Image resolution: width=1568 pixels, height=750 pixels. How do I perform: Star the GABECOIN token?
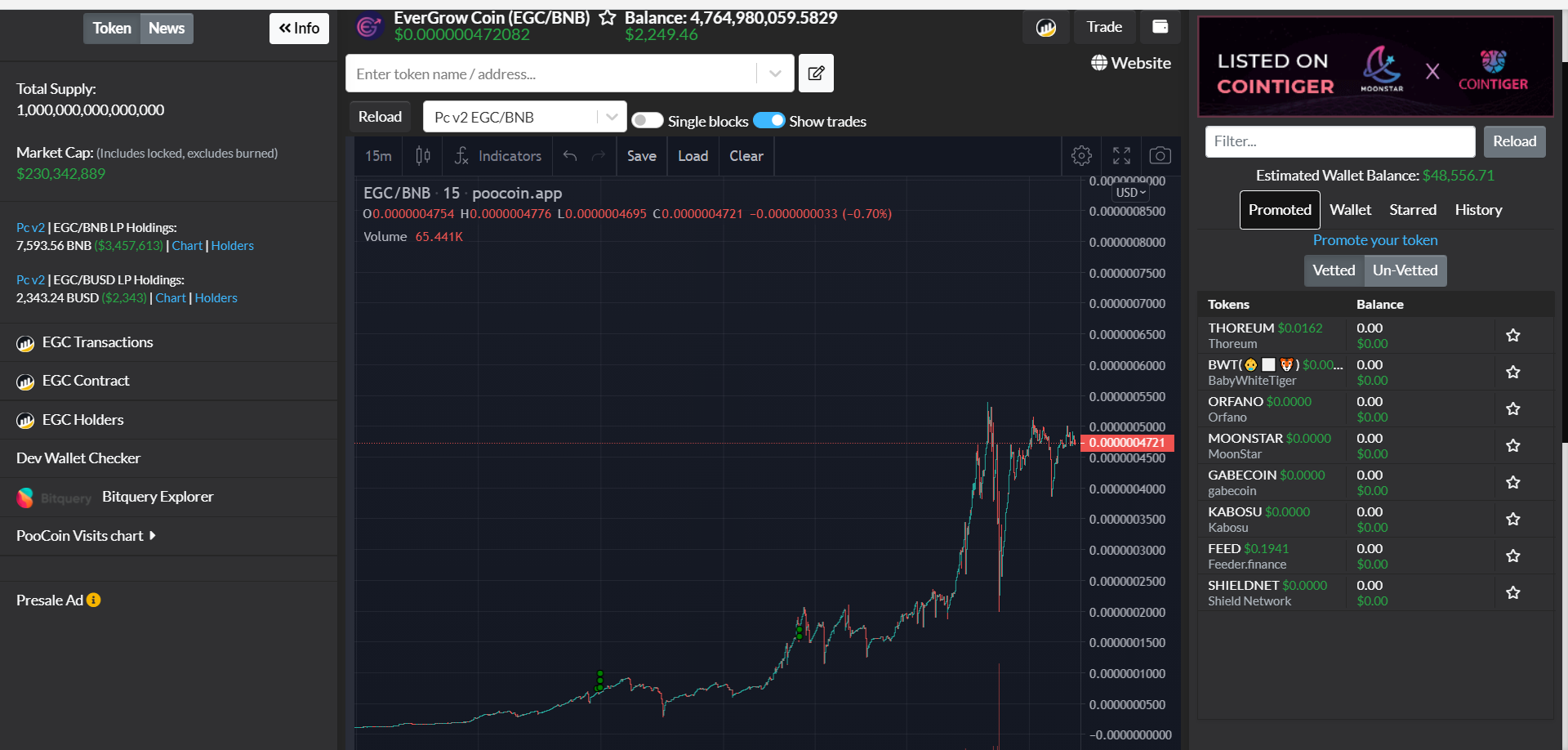tap(1513, 482)
